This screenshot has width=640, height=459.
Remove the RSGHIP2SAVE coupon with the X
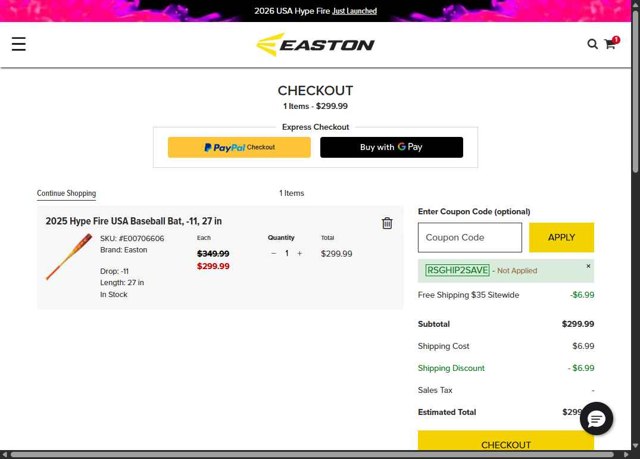click(x=588, y=266)
